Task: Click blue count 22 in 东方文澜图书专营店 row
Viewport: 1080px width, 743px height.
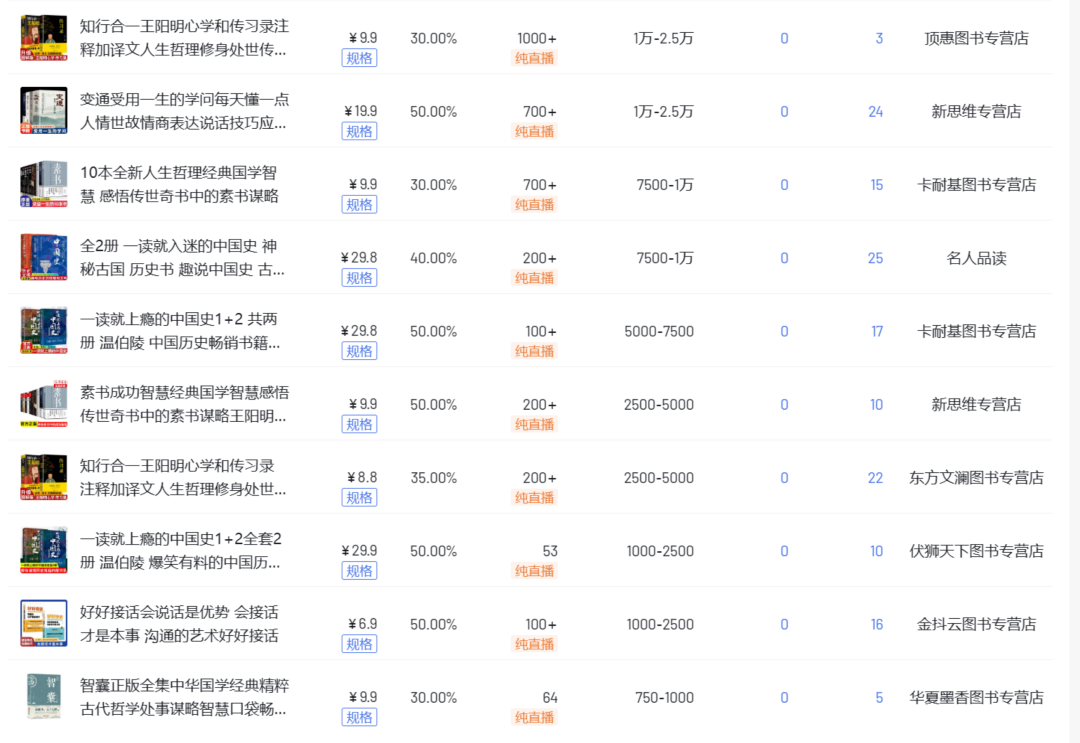Action: 875,478
